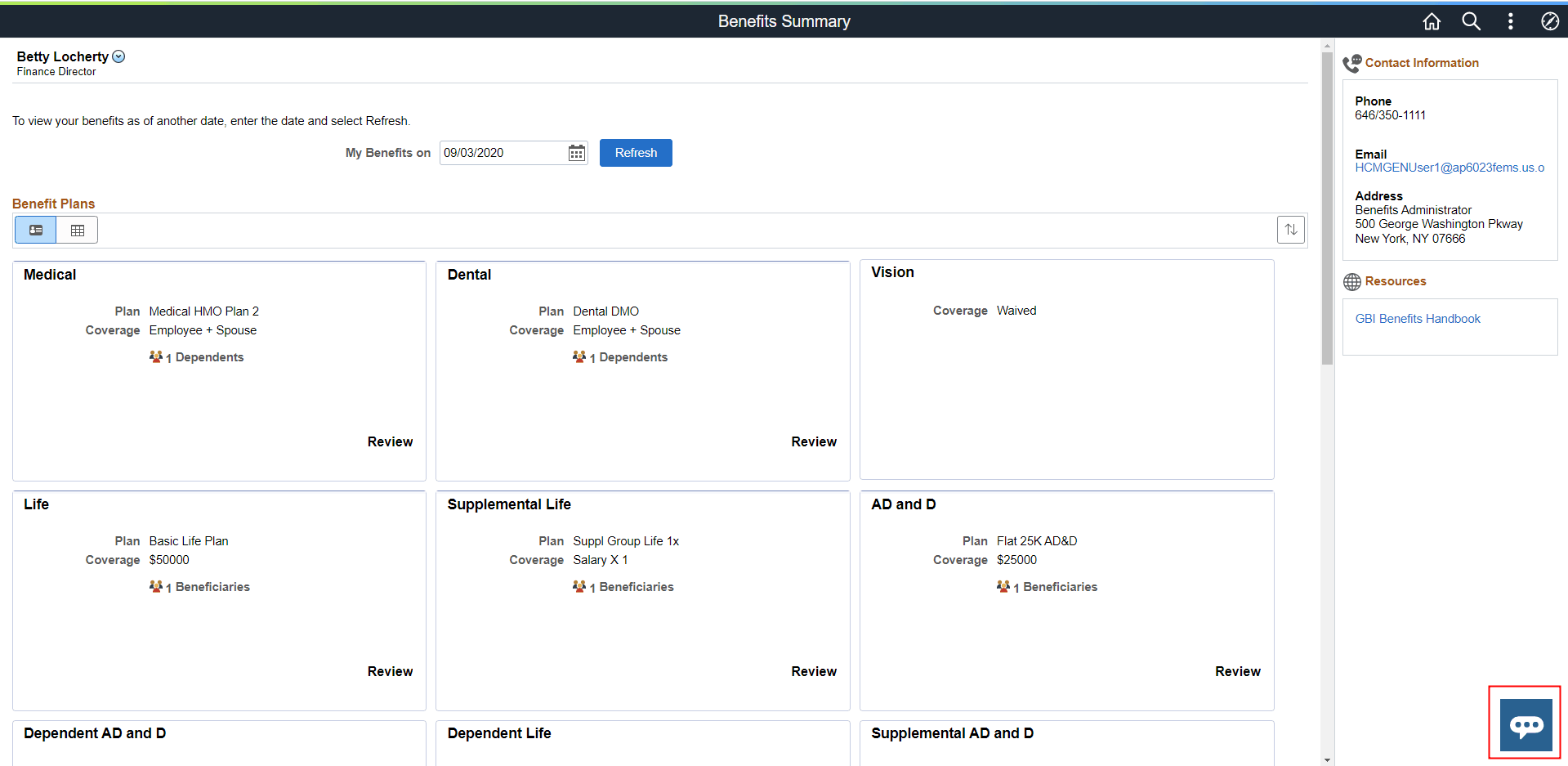Review the AD and D plan
Screen dimensions: 1568x766
(x=1238, y=671)
